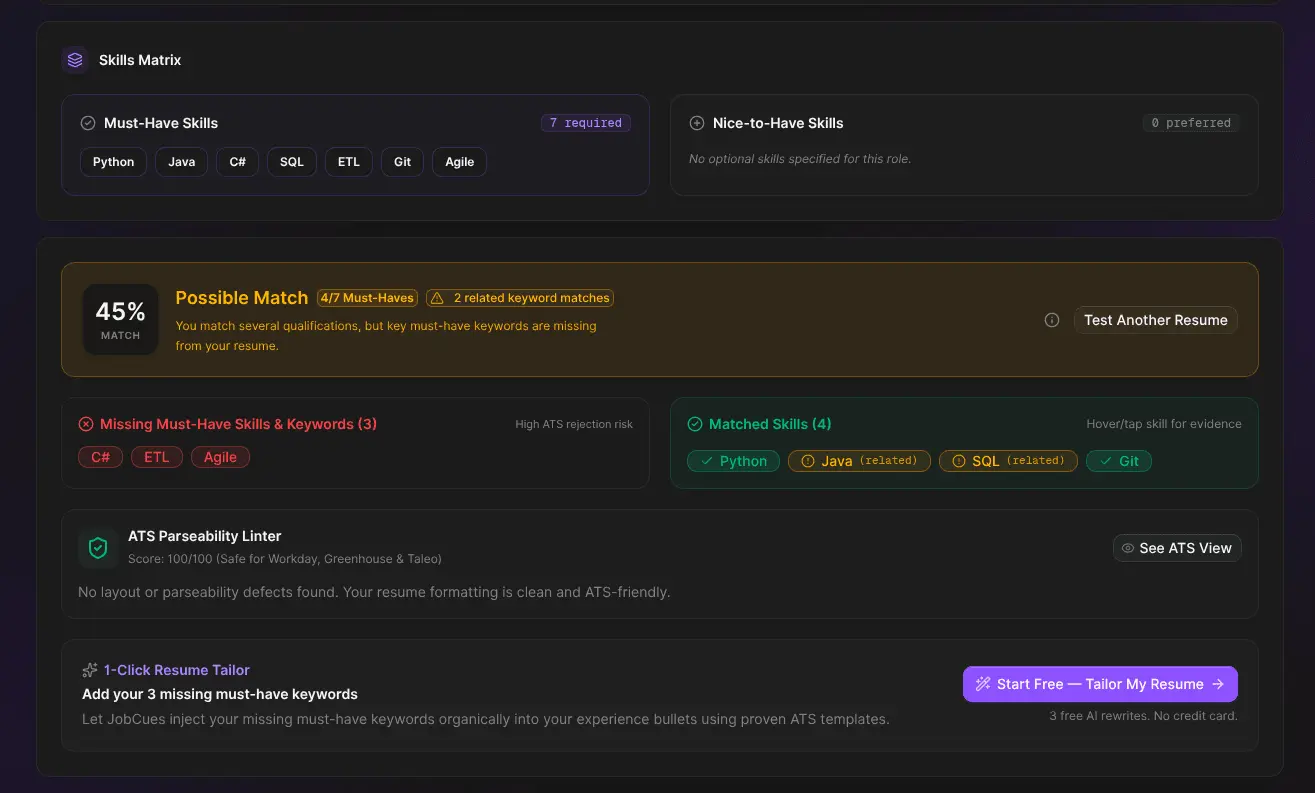The height and width of the screenshot is (793, 1315).
Task: Click the red X icon for missing skills
Action: point(86,424)
